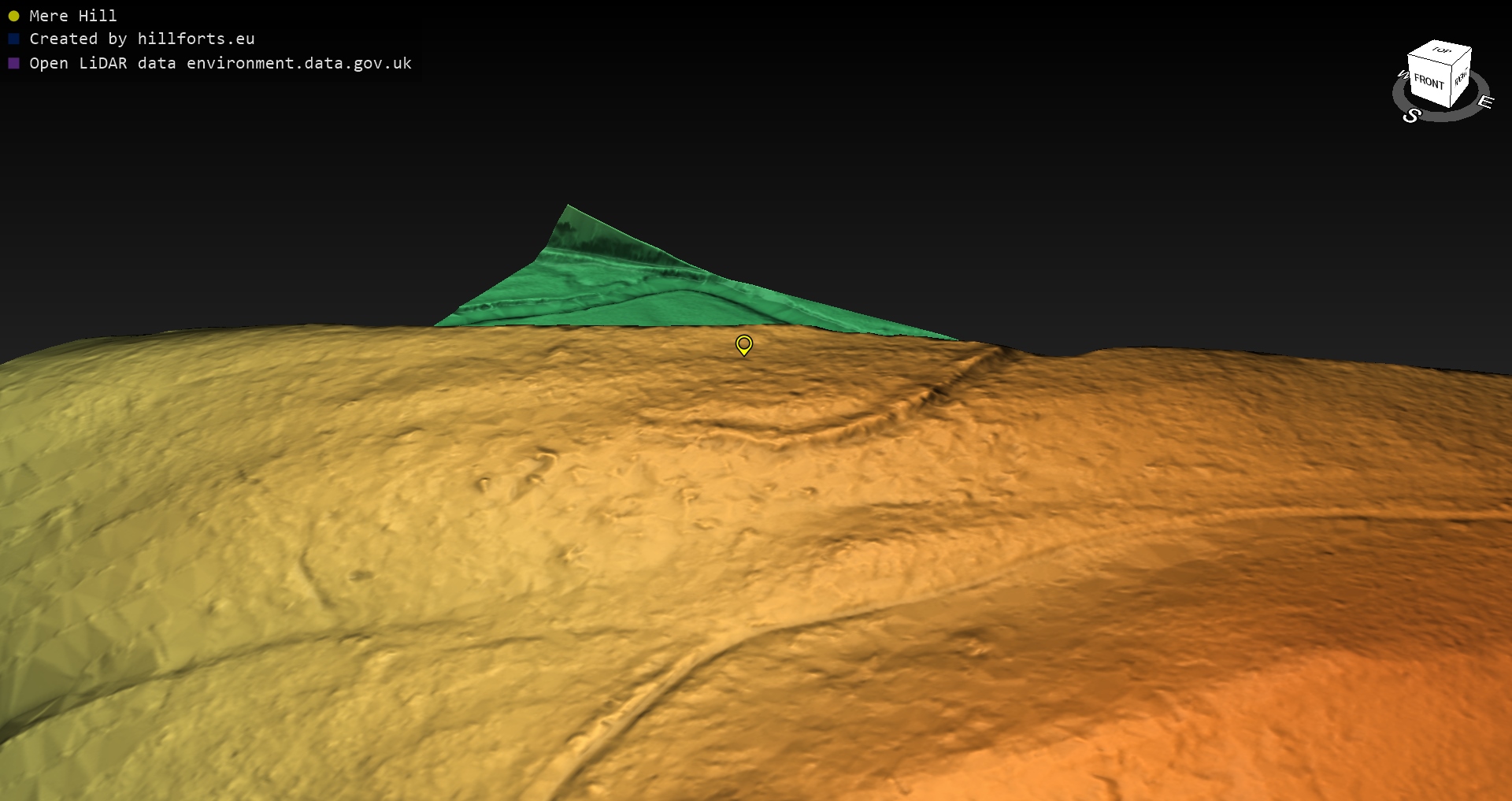Click the yellow circle legend swatch
Image resolution: width=1512 pixels, height=801 pixels.
[13, 16]
